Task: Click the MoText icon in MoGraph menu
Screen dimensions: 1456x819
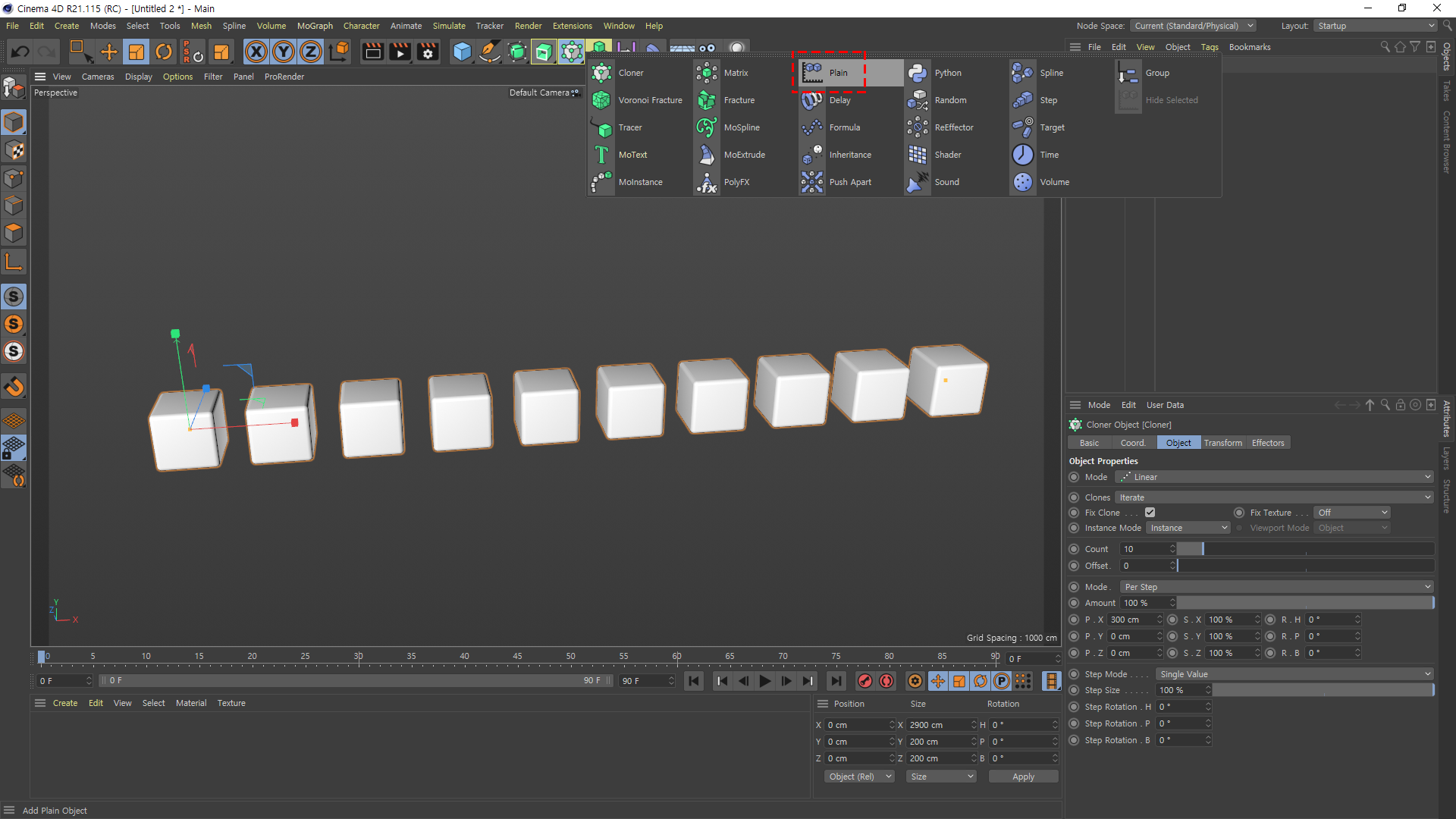Action: coord(601,155)
